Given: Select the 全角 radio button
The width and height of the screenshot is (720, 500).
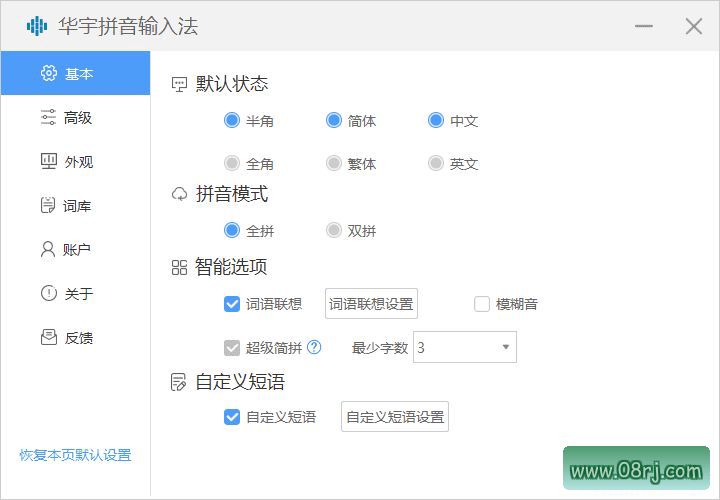Looking at the screenshot, I should 232,163.
